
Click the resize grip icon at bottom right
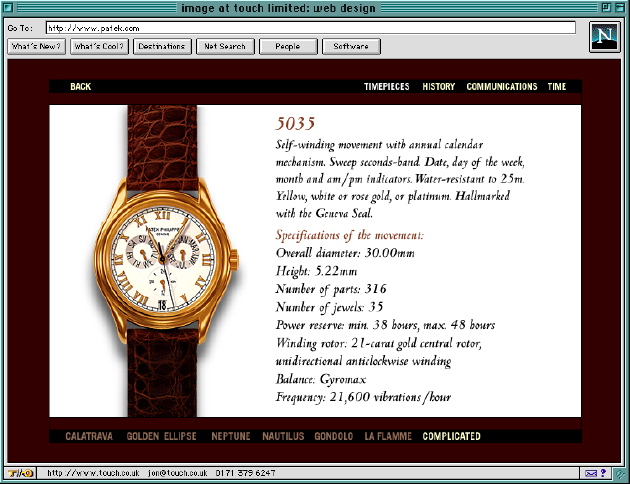(x=620, y=474)
